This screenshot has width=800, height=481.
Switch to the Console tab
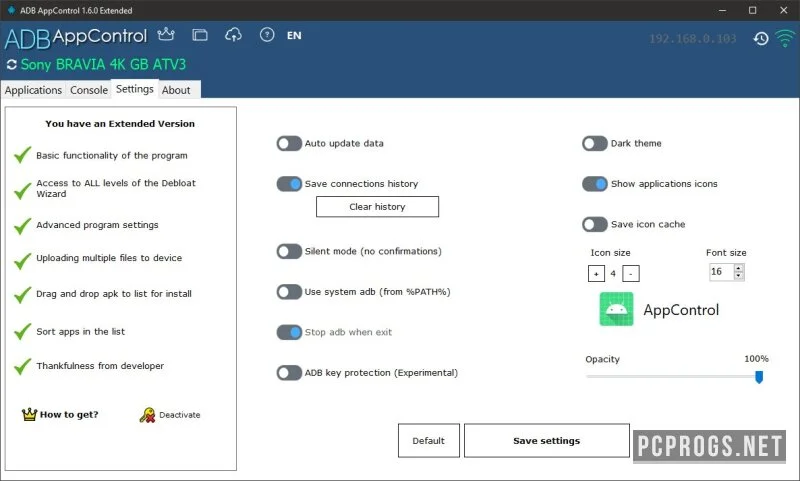[x=89, y=90]
